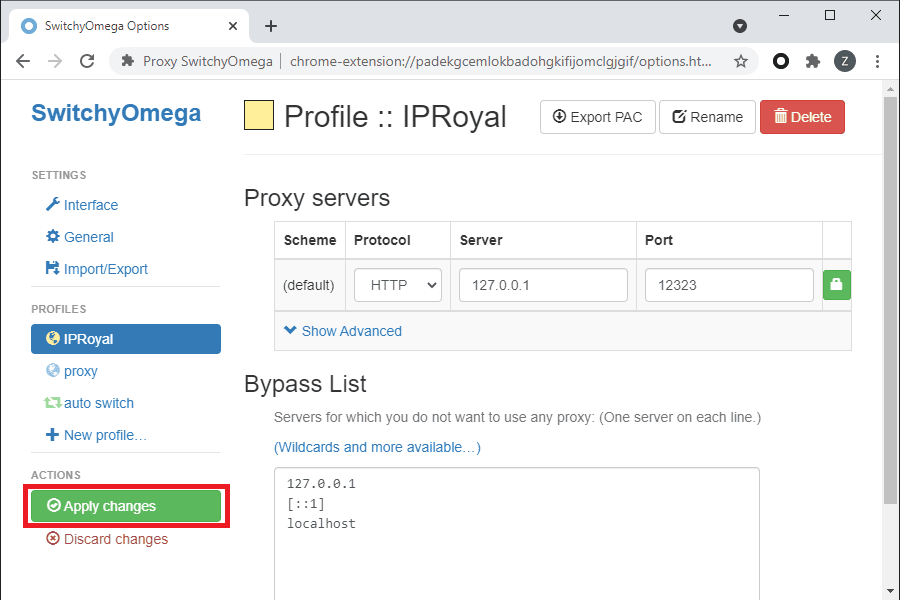Open Chrome three-dot menu
This screenshot has width=900, height=600.
[877, 61]
